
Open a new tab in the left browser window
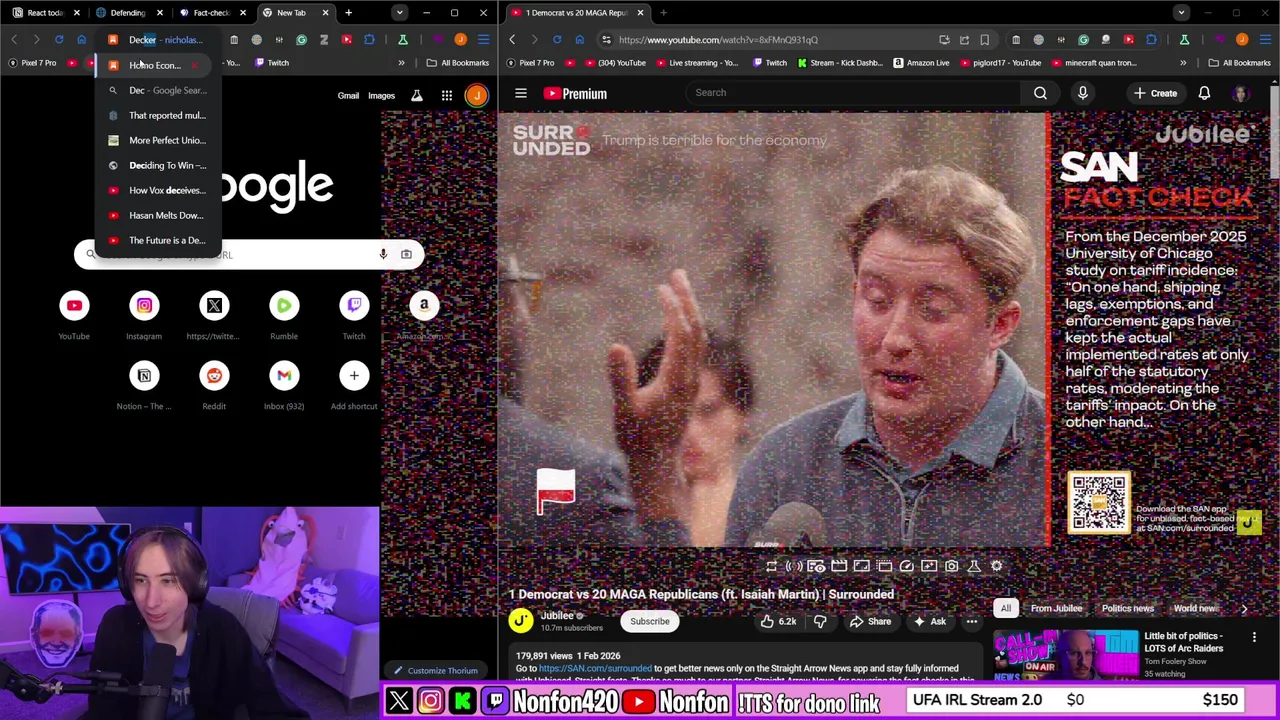[348, 13]
